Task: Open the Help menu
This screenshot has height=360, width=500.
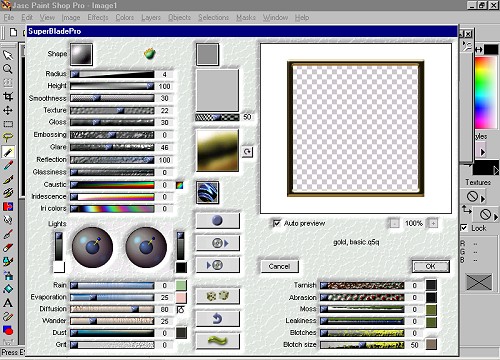Action: (302, 17)
